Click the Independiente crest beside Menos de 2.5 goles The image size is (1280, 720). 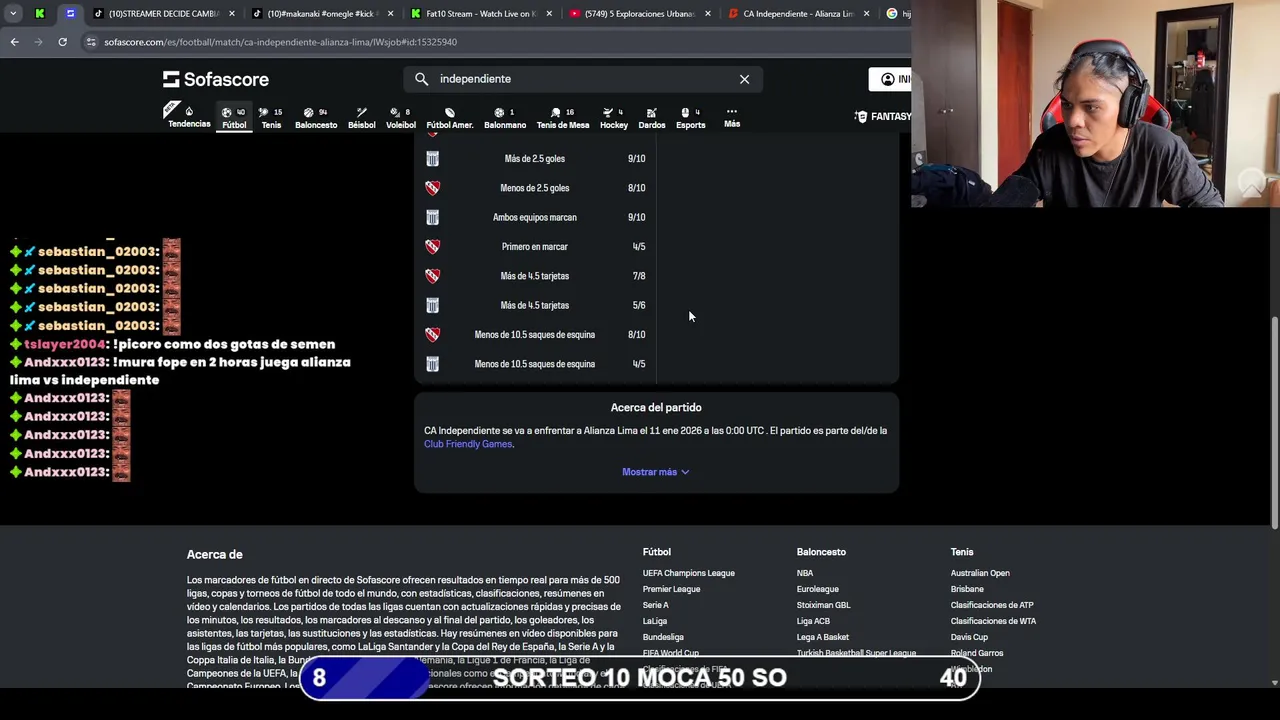432,188
